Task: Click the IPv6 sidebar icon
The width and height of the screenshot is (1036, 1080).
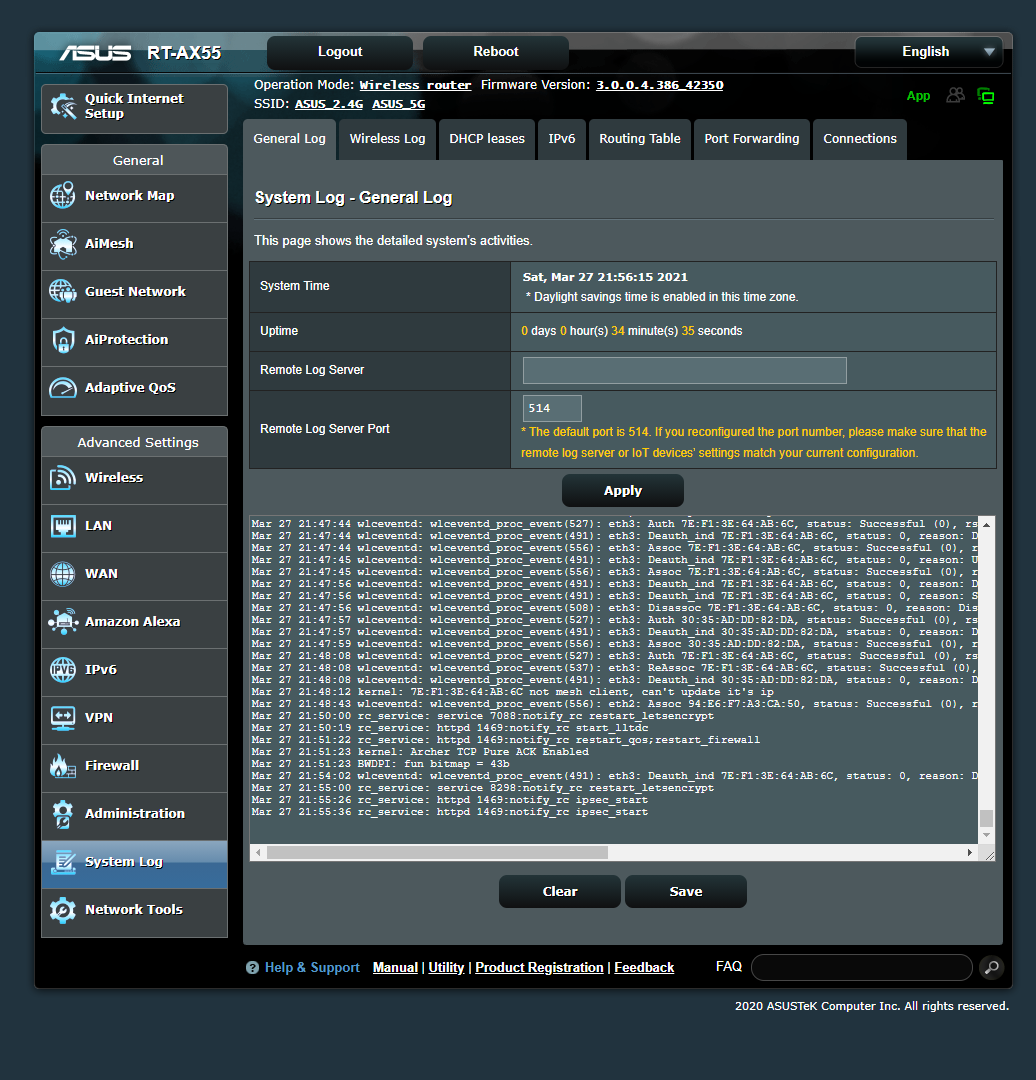Action: click(x=63, y=669)
